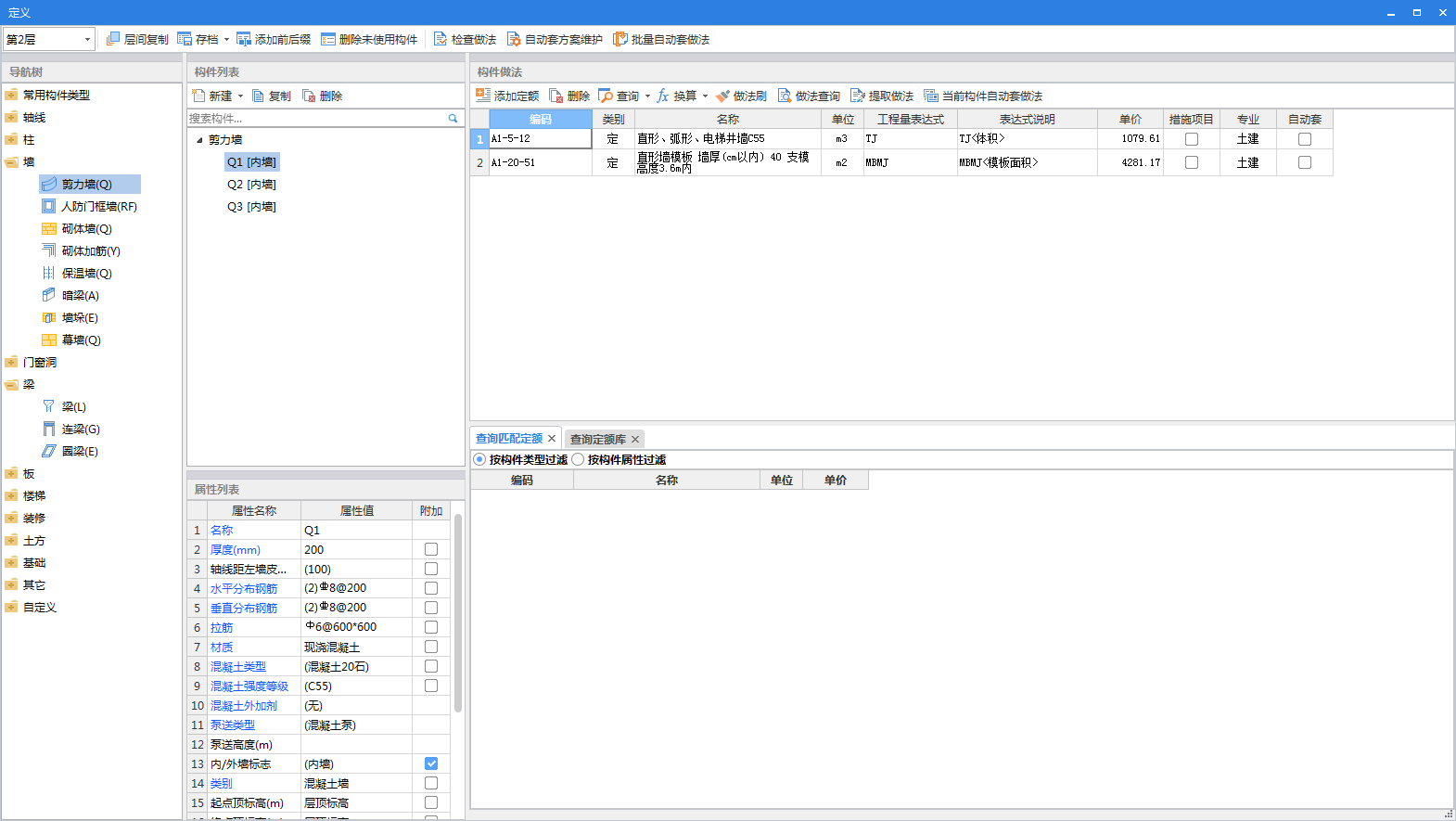Uncheck 附加 checkbox for 内/外墙标志
This screenshot has height=821, width=1456.
click(x=431, y=763)
